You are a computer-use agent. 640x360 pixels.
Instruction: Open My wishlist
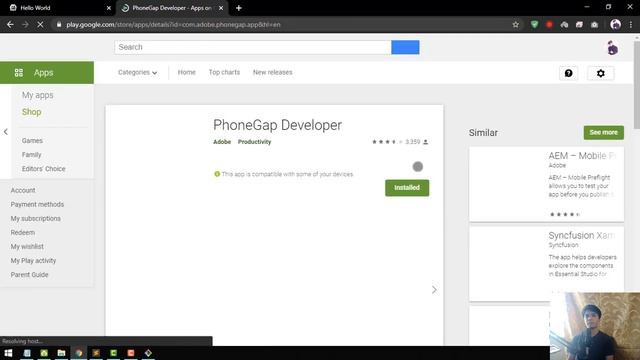27,247
